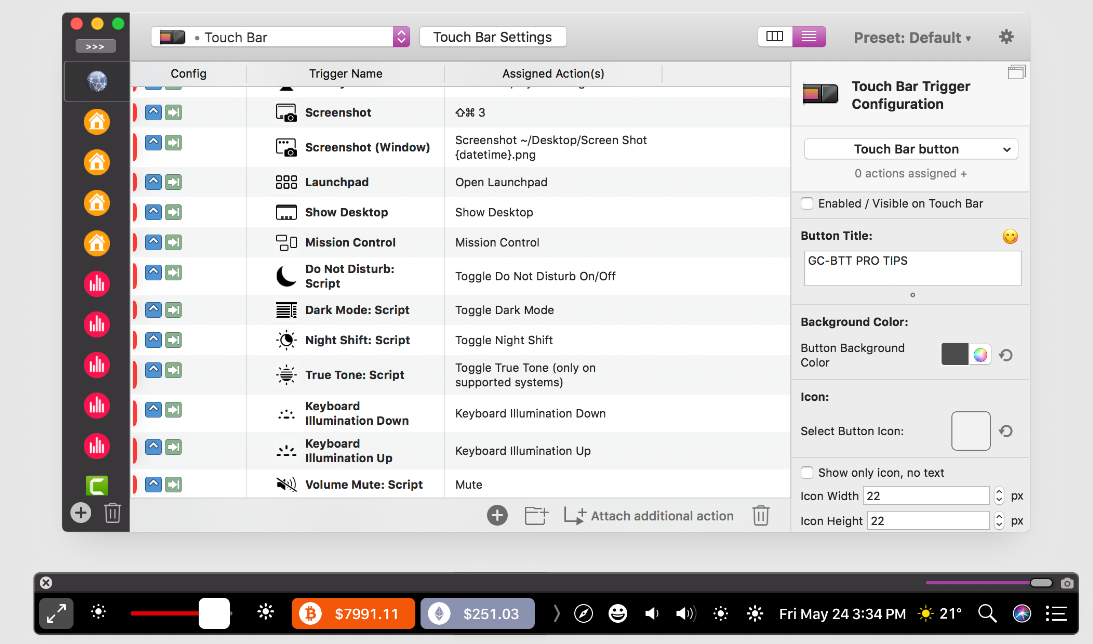Detach configuration panel via window icon
Image resolution: width=1093 pixels, height=644 pixels.
(x=1016, y=72)
